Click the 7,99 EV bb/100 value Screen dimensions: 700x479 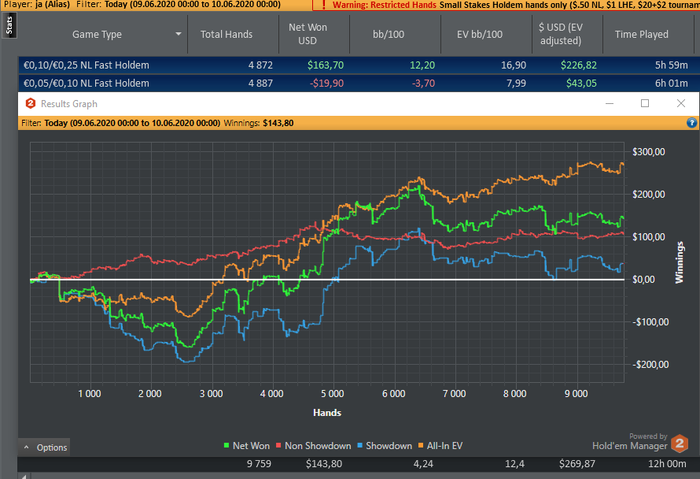pos(516,83)
